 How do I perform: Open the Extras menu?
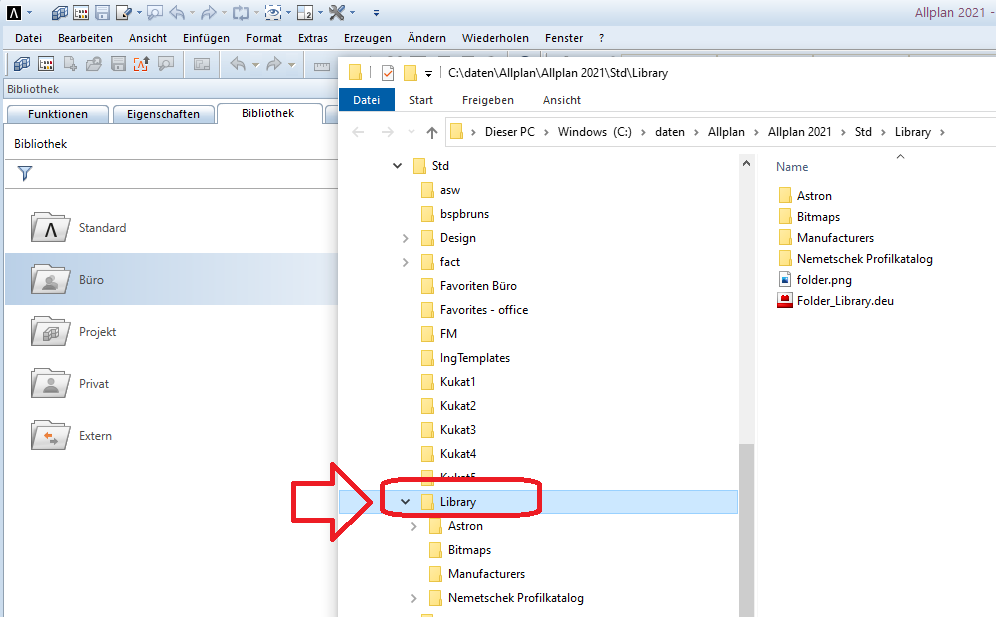coord(312,38)
